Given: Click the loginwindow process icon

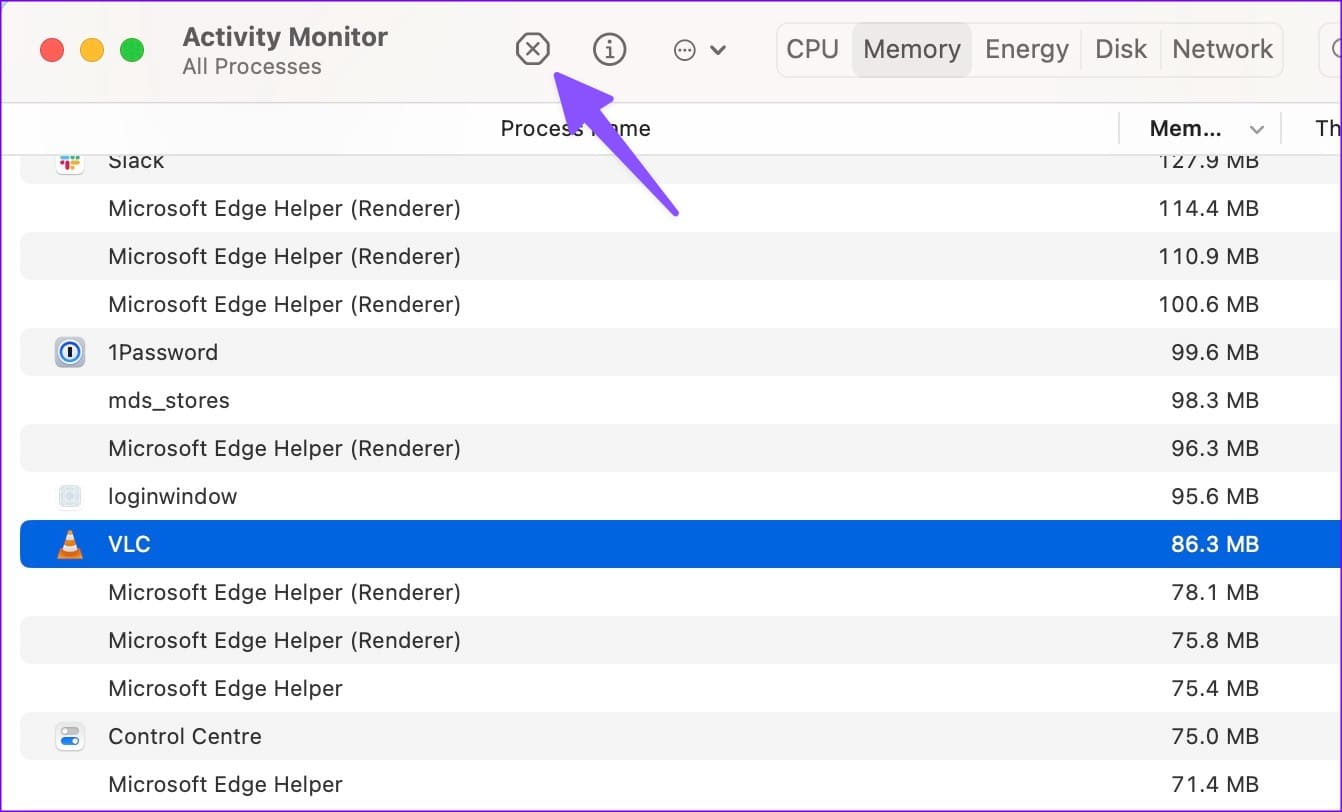Looking at the screenshot, I should click(69, 496).
